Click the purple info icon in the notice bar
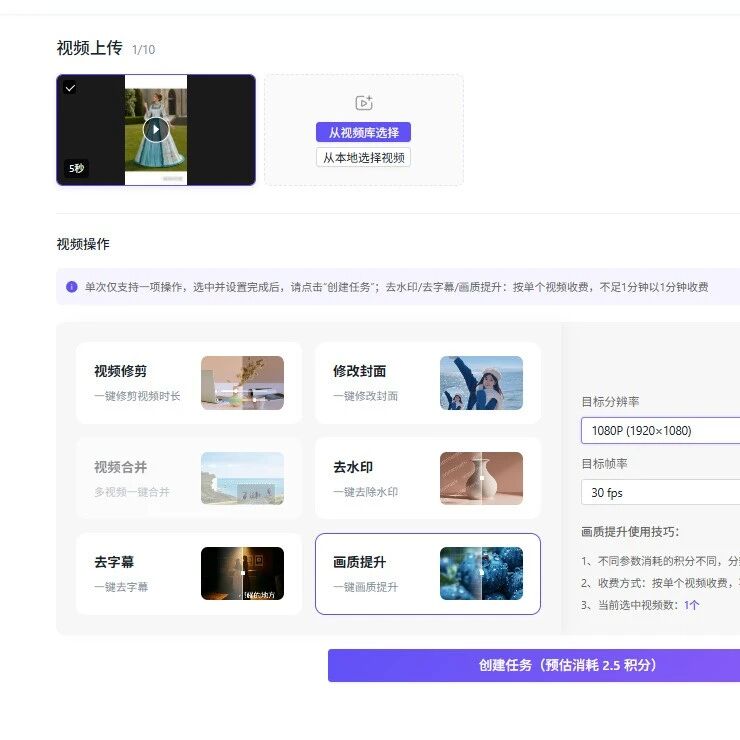Viewport: 740px width, 740px height. pyautogui.click(x=72, y=286)
